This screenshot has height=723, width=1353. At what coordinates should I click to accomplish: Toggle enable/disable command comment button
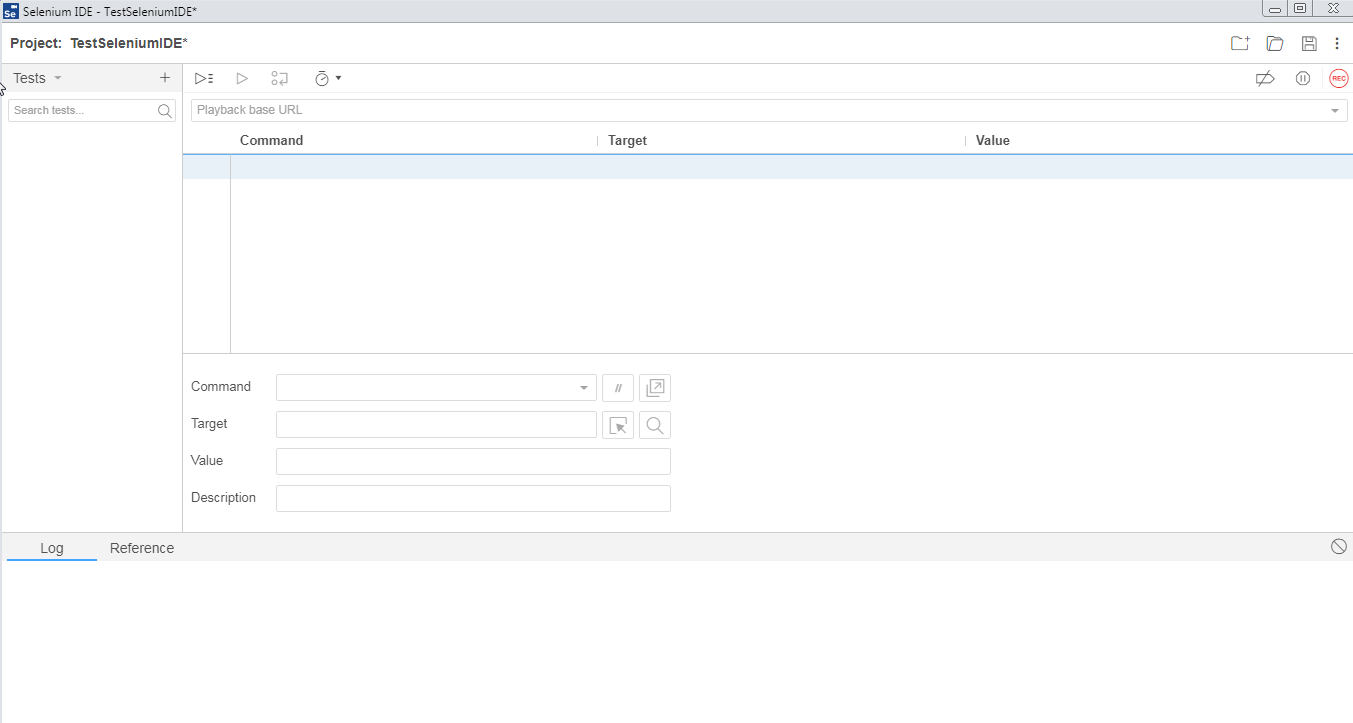(618, 388)
